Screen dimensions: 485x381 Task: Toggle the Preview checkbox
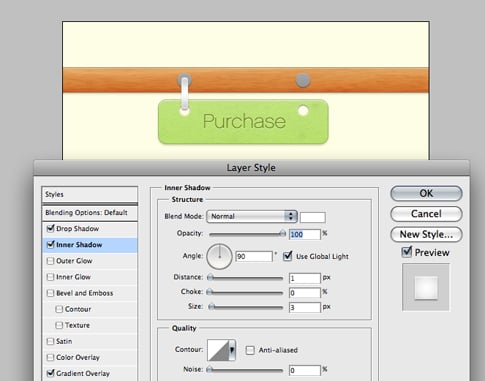tap(407, 252)
